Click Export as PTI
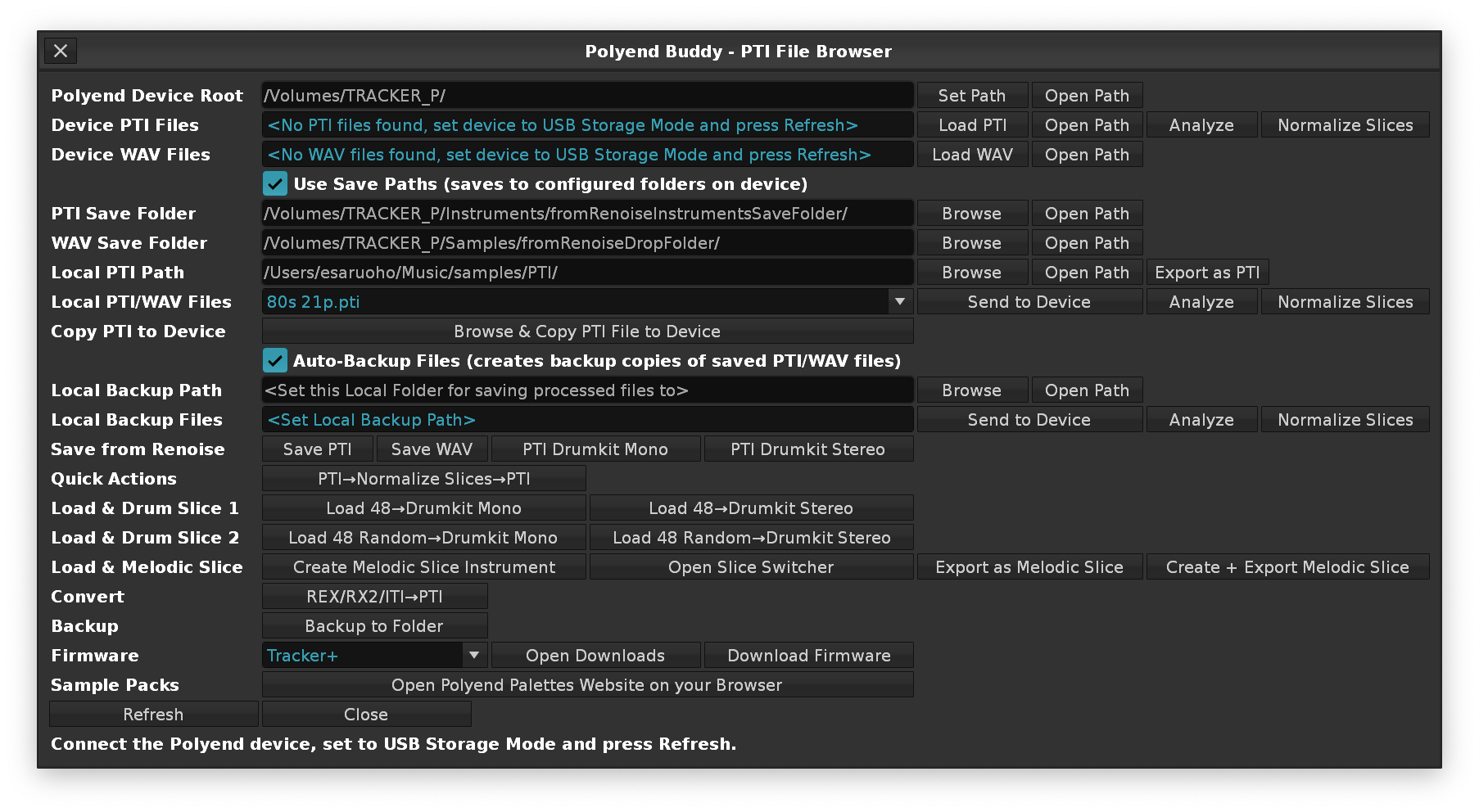Image resolution: width=1479 pixels, height=812 pixels. coord(1207,273)
